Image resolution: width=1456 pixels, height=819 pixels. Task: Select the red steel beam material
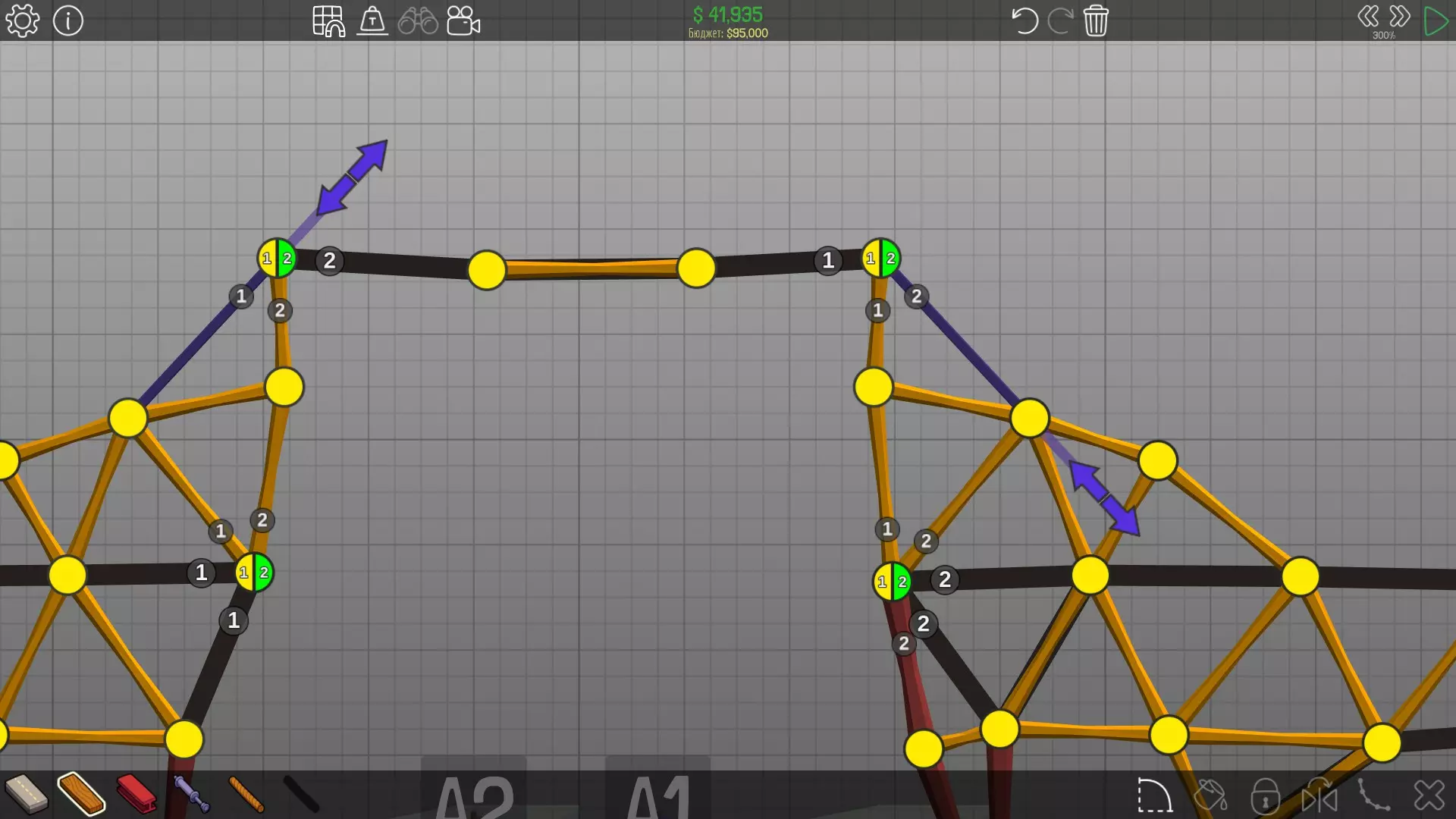[136, 793]
